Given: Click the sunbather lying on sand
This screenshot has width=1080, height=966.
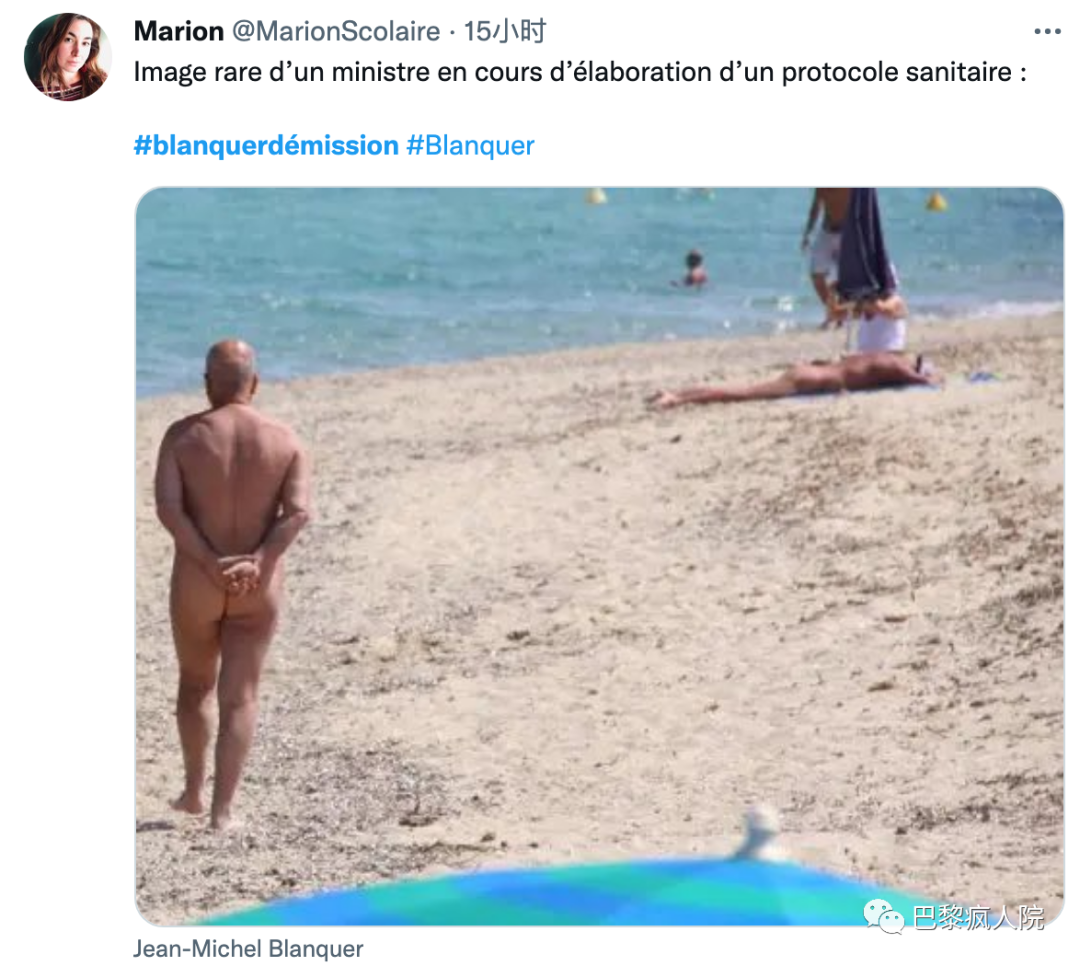Looking at the screenshot, I should pos(792,380).
